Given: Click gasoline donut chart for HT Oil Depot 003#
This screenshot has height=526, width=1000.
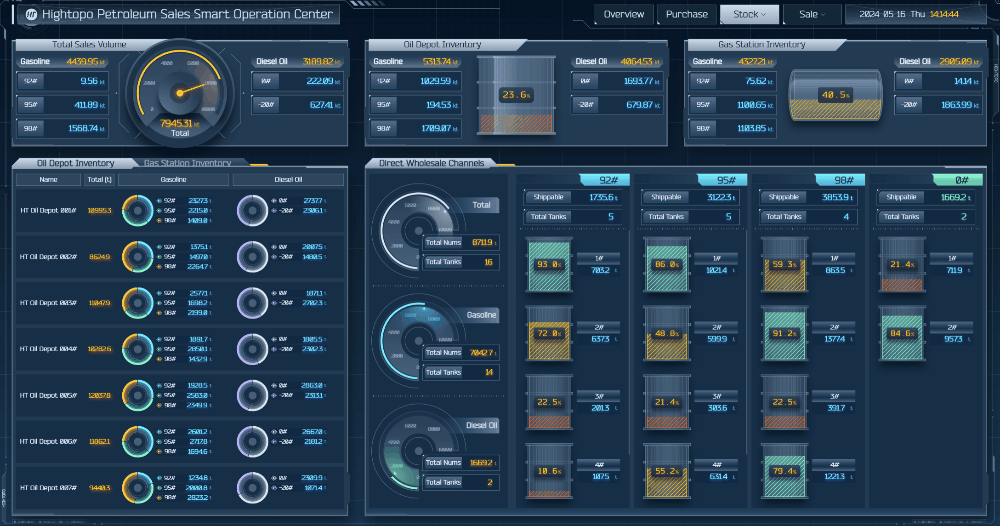Looking at the screenshot, I should point(137,303).
